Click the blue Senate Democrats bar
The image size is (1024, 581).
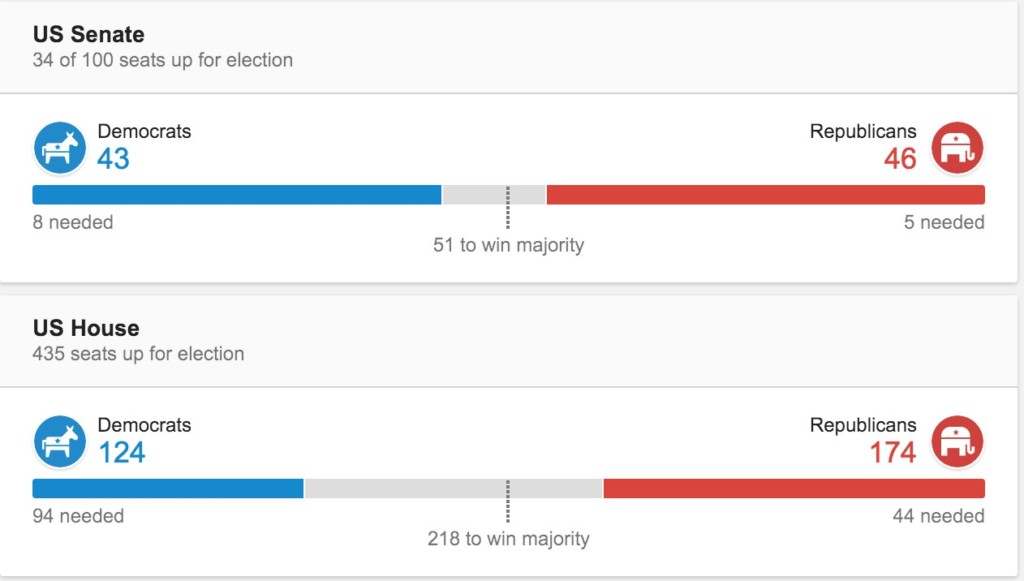pyautogui.click(x=237, y=195)
